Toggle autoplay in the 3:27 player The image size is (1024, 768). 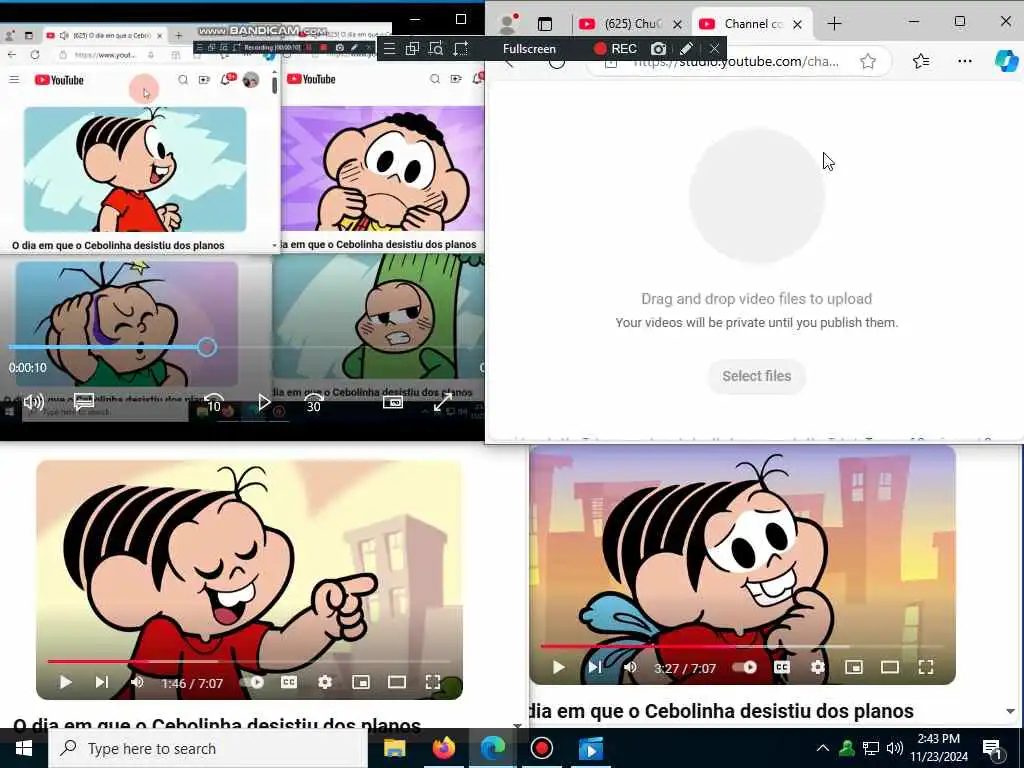click(745, 667)
